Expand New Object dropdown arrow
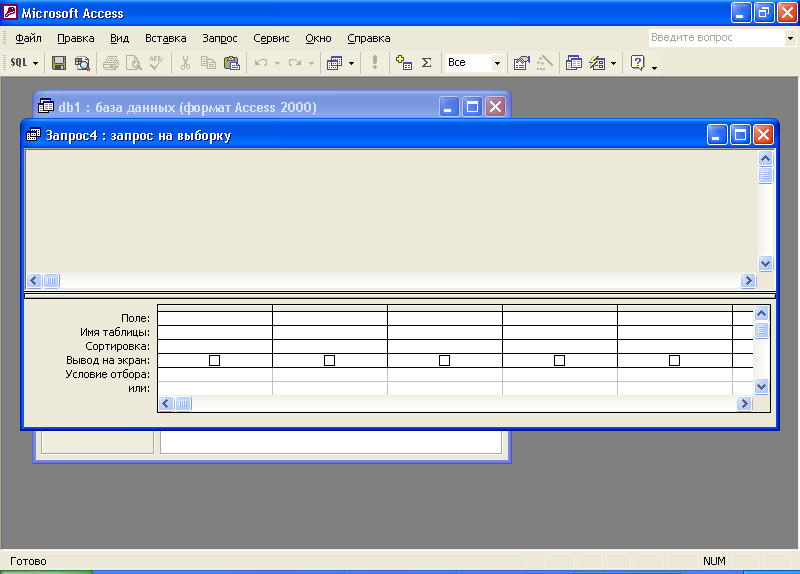800x574 pixels. (x=614, y=63)
